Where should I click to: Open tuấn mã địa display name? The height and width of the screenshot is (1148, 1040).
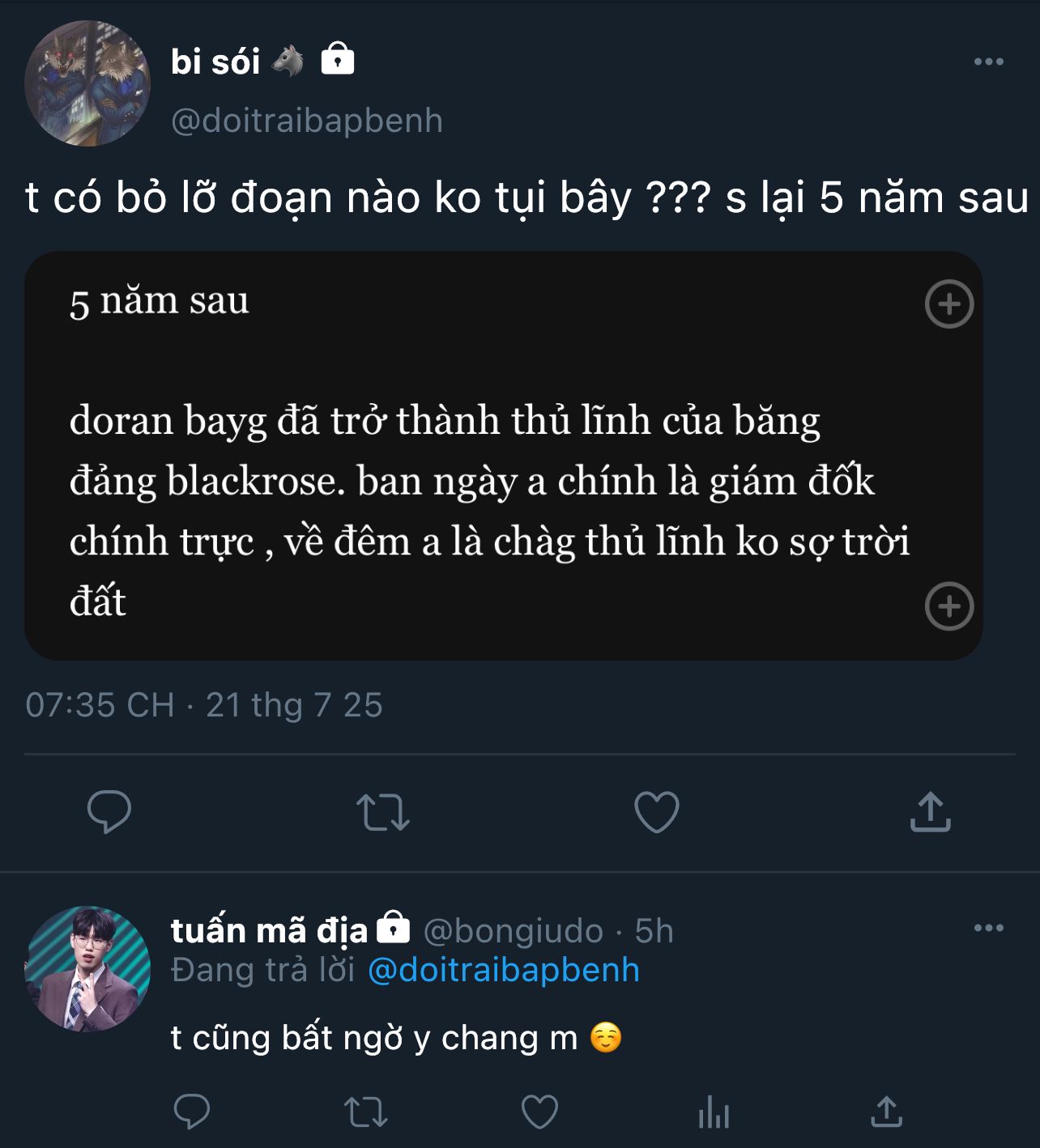pyautogui.click(x=269, y=931)
